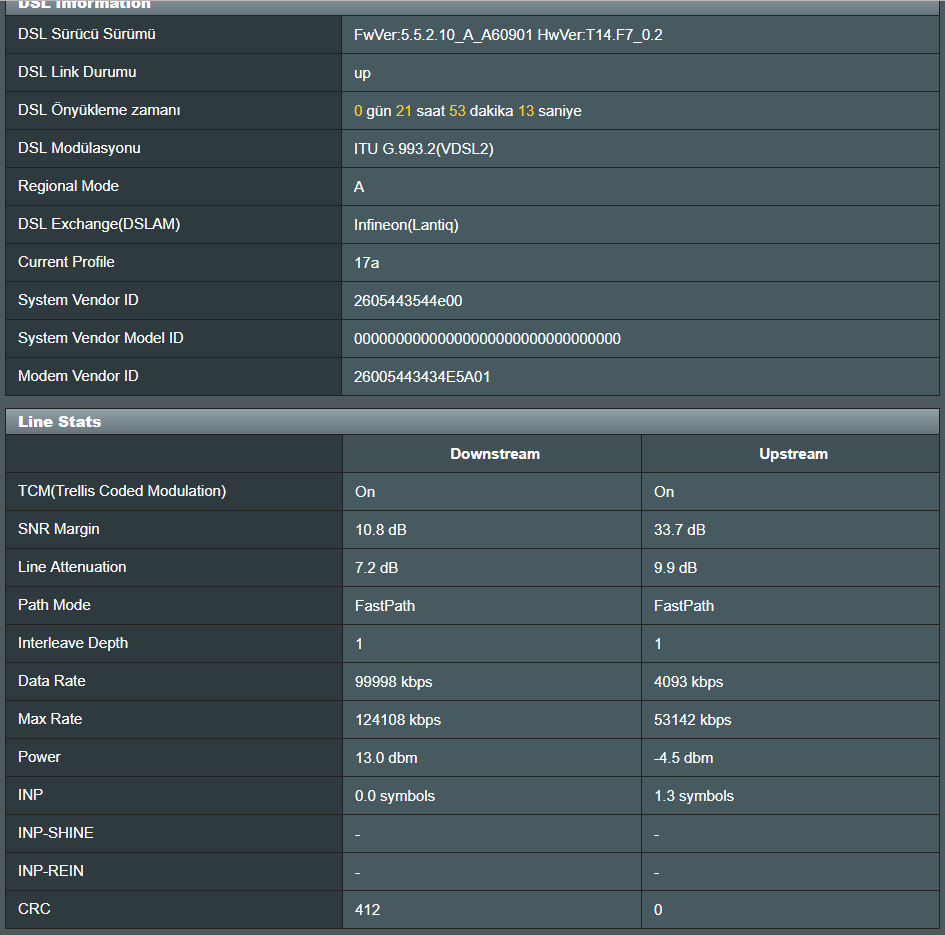945x935 pixels.
Task: Select downstream Data Rate 99998 kbps
Action: coord(394,682)
